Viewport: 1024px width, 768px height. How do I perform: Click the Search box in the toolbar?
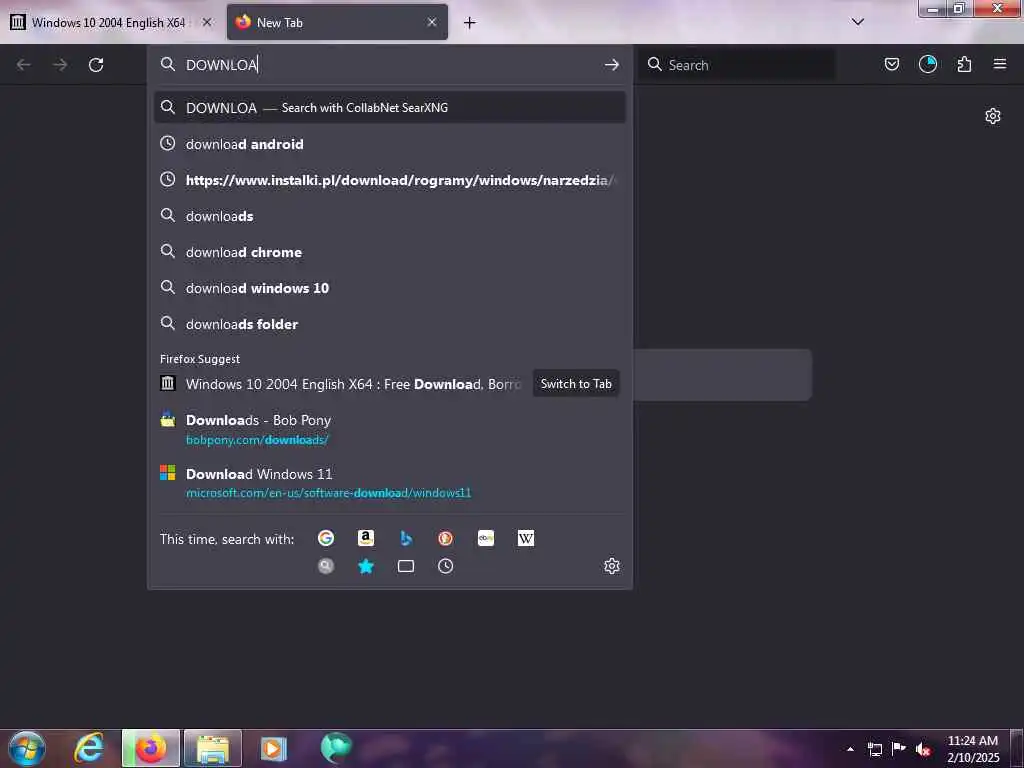[x=738, y=65]
